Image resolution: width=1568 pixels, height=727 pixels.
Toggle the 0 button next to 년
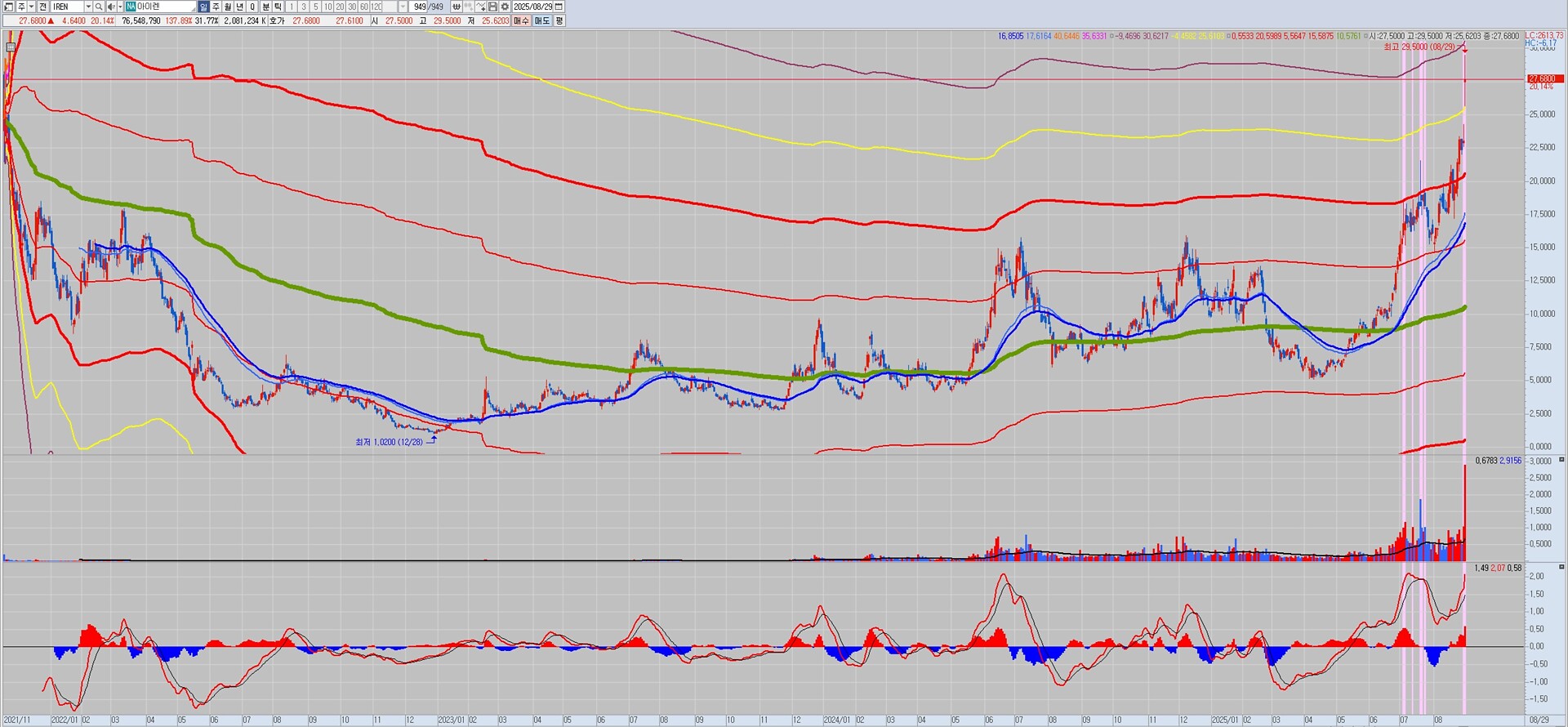pos(252,7)
